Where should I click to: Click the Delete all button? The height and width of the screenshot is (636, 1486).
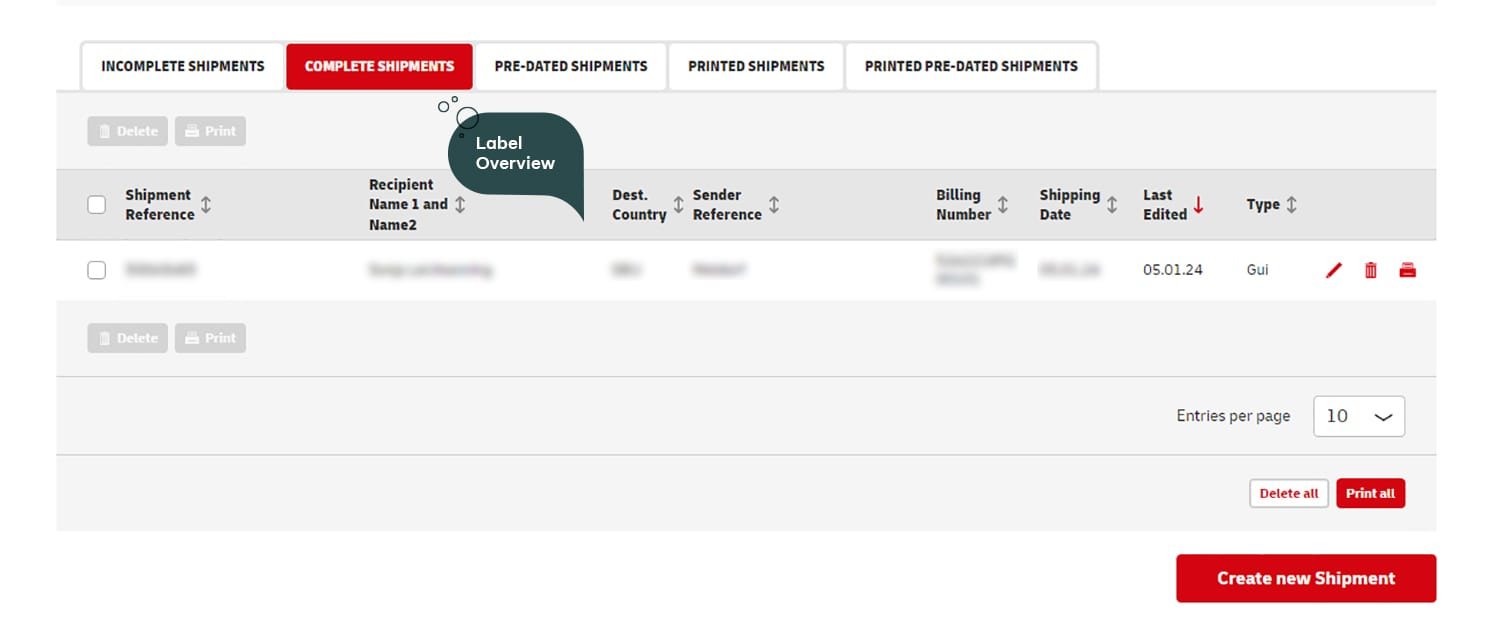pyautogui.click(x=1288, y=494)
